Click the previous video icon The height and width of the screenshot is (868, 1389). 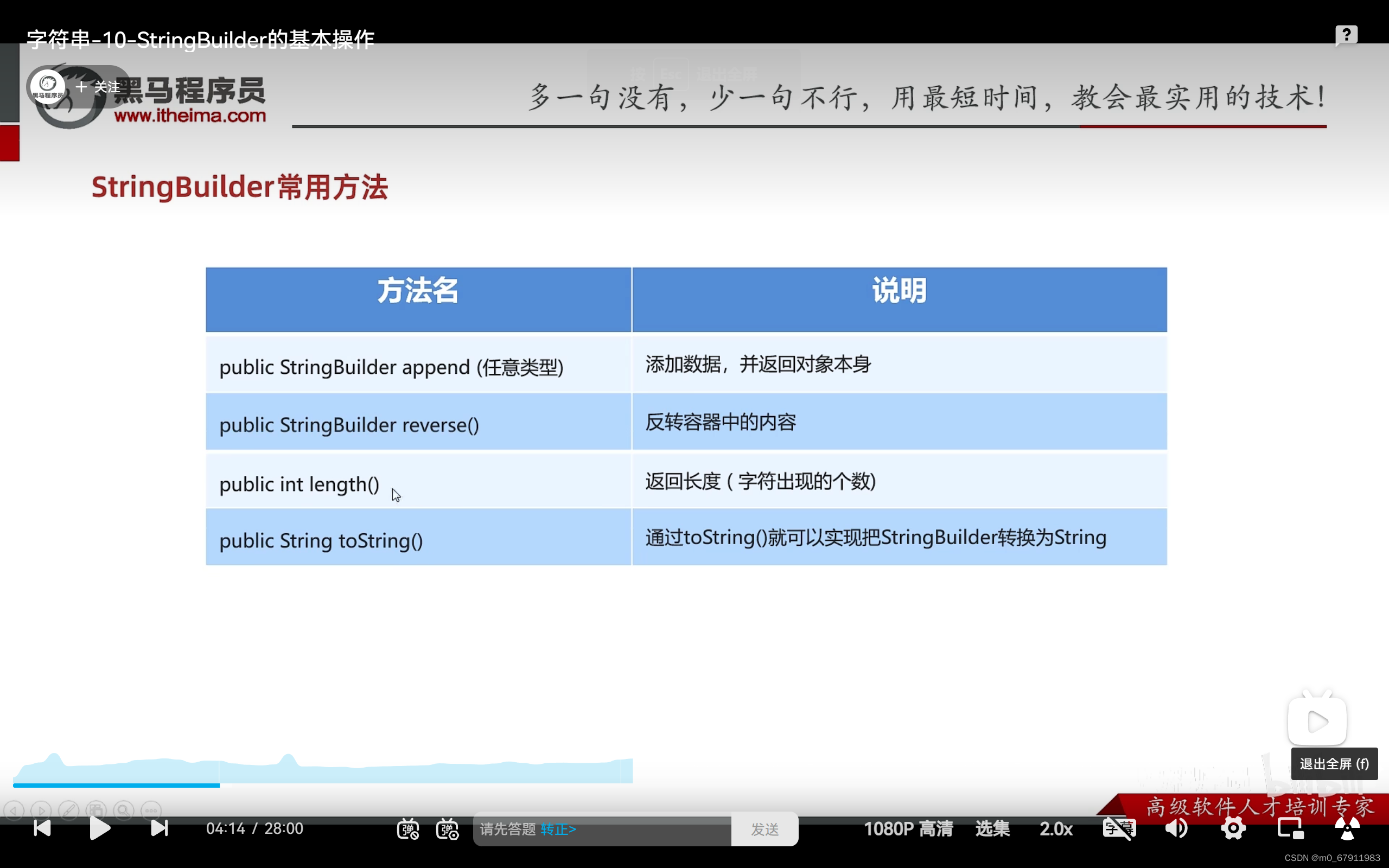41,829
